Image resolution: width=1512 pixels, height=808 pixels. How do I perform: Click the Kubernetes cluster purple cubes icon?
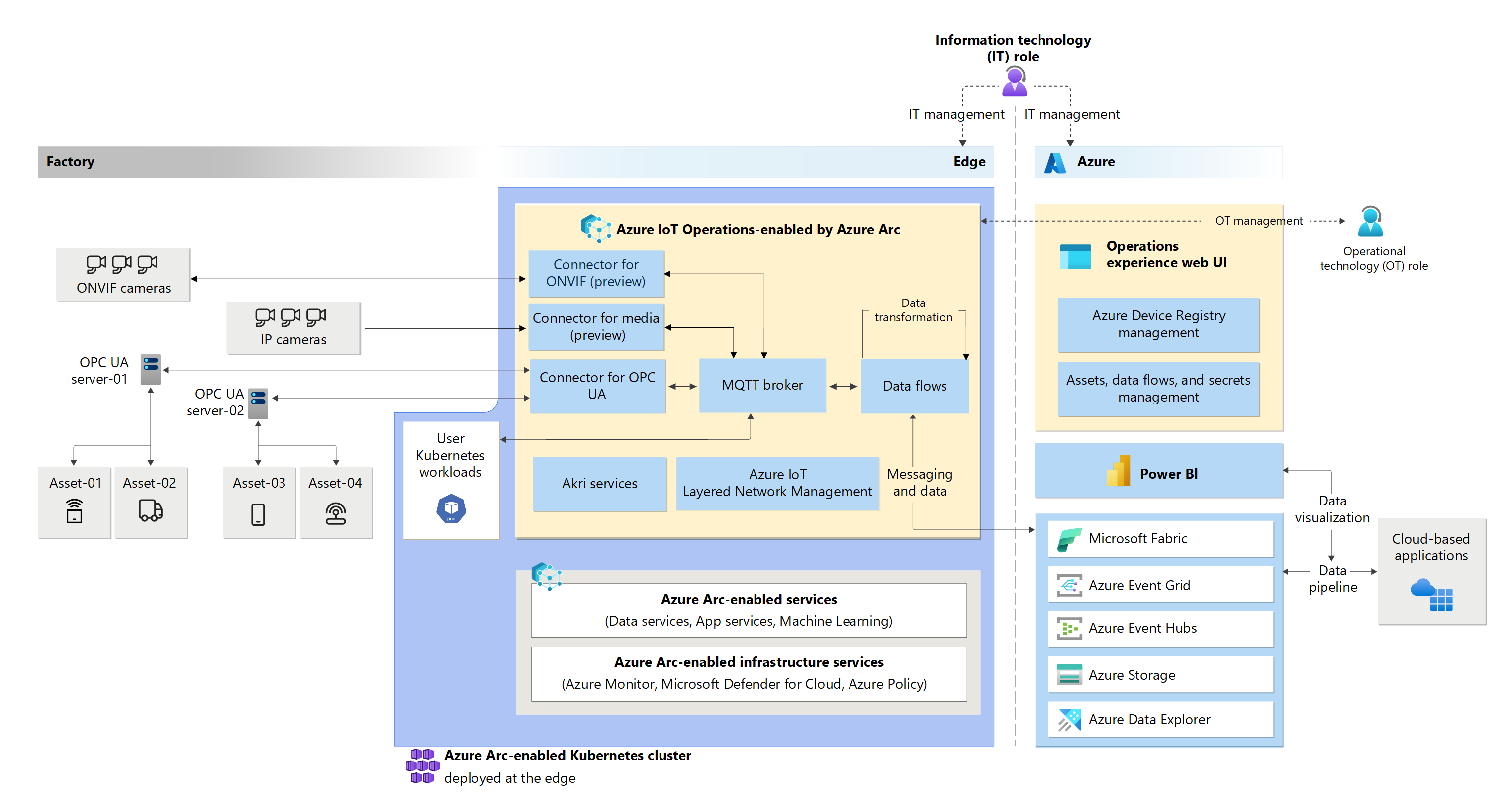pos(422,766)
